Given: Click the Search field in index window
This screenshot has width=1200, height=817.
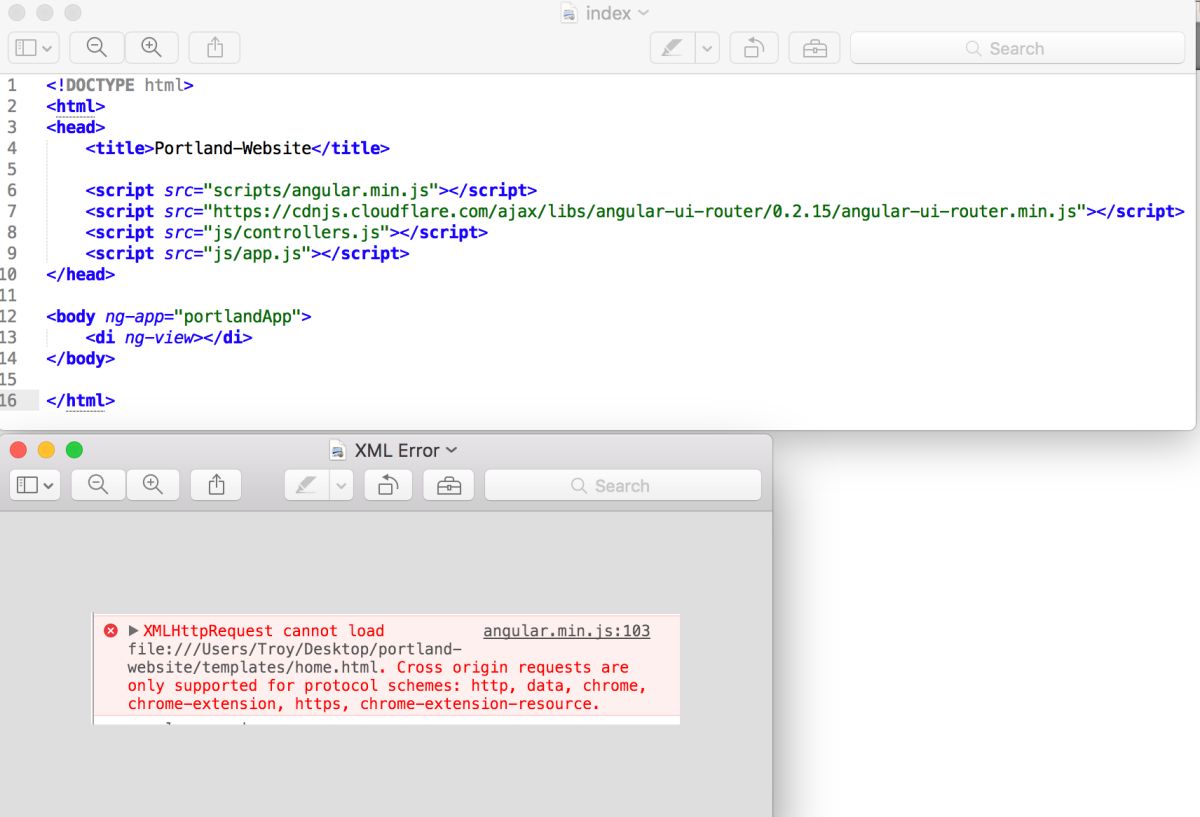Looking at the screenshot, I should 1017,48.
